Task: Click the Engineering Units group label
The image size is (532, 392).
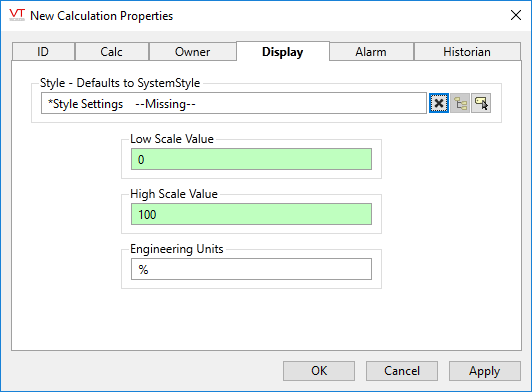Action: (x=177, y=249)
